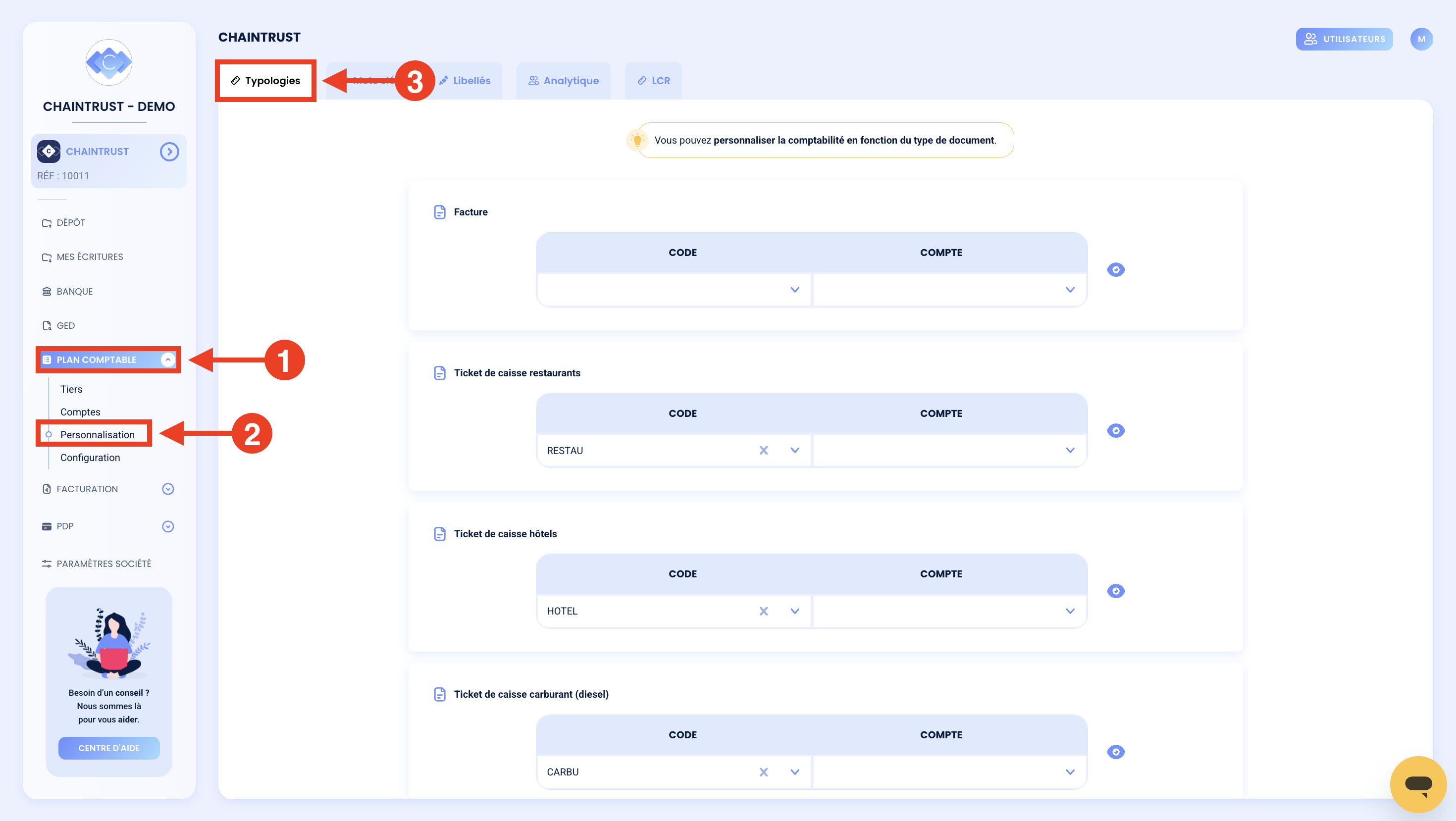Select PLAN COMPTABLE in the sidebar
The width and height of the screenshot is (1456, 821).
(108, 359)
